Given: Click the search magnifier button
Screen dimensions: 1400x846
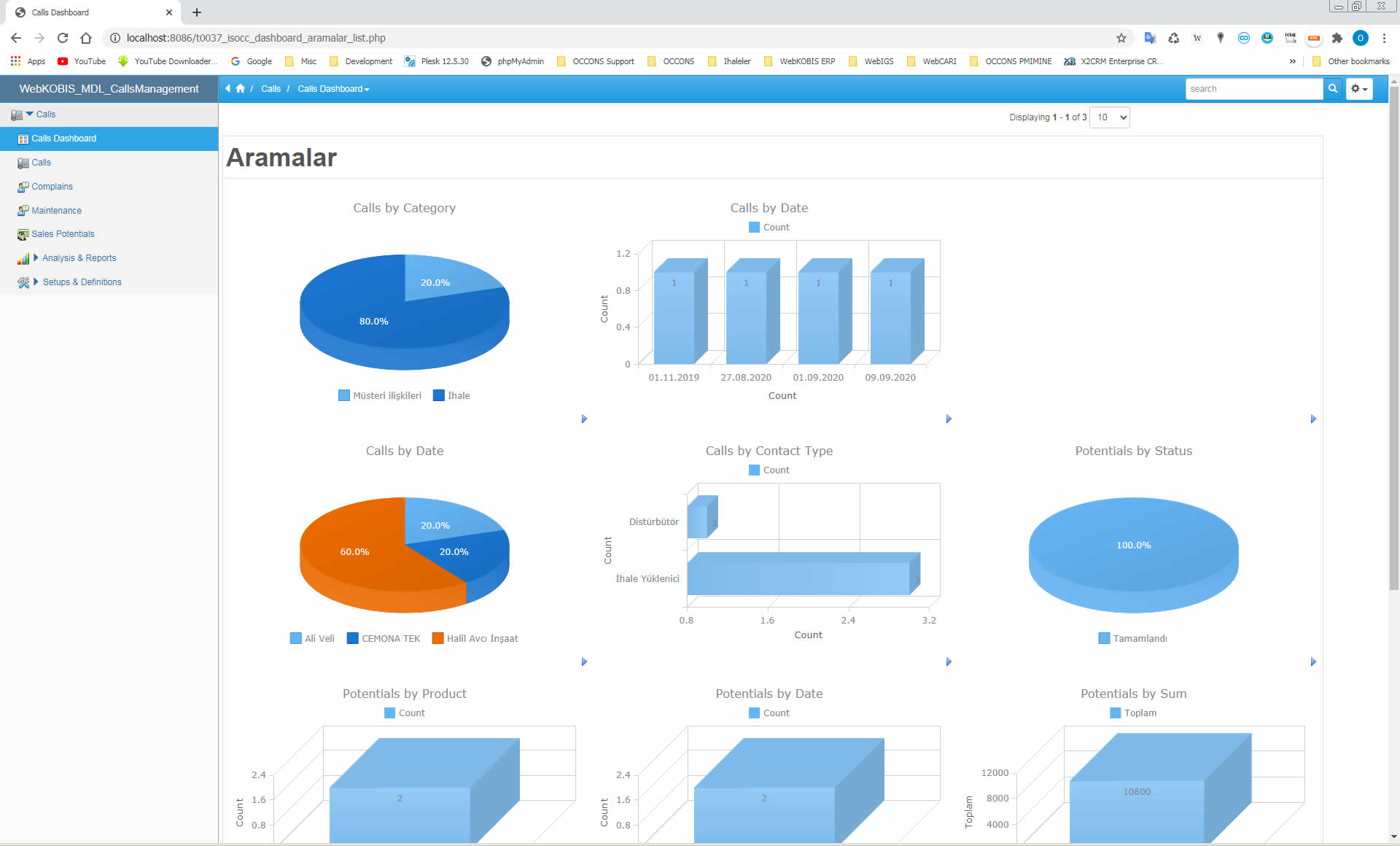Looking at the screenshot, I should (x=1333, y=89).
